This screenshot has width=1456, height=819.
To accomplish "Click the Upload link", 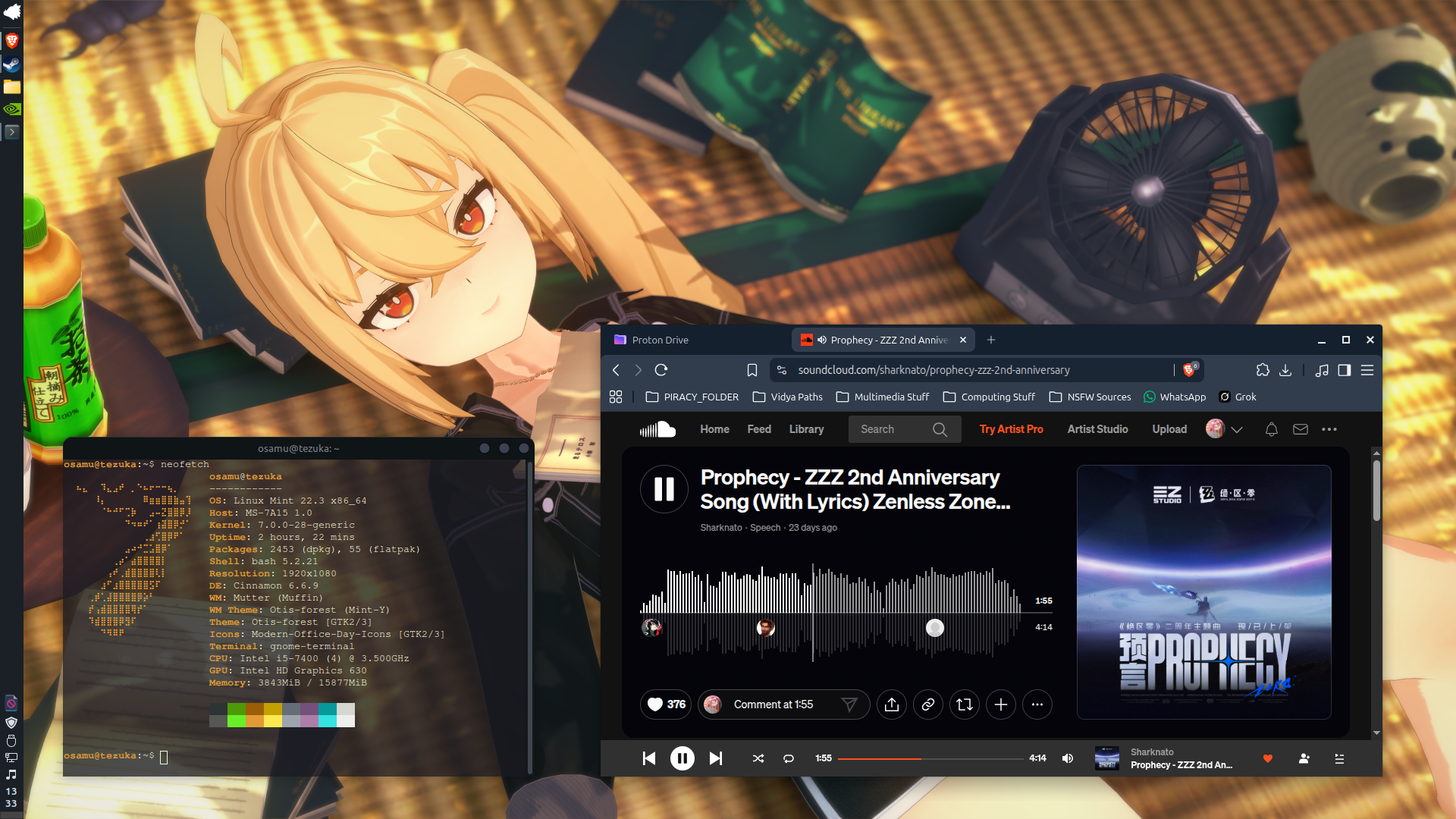I will point(1169,429).
